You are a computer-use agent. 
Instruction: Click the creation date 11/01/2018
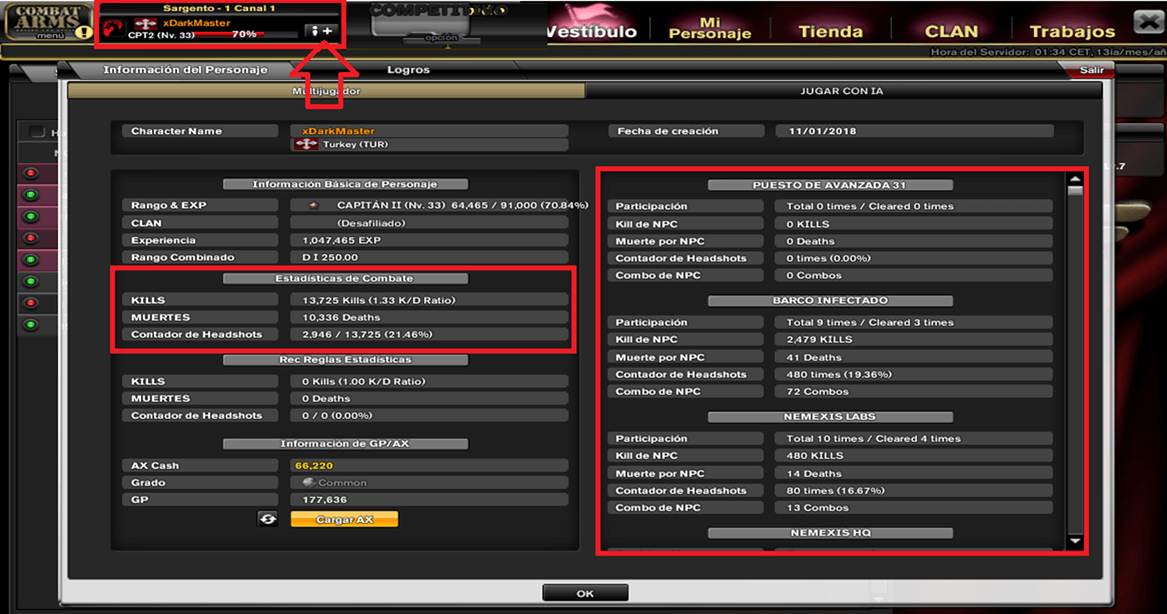coord(822,131)
